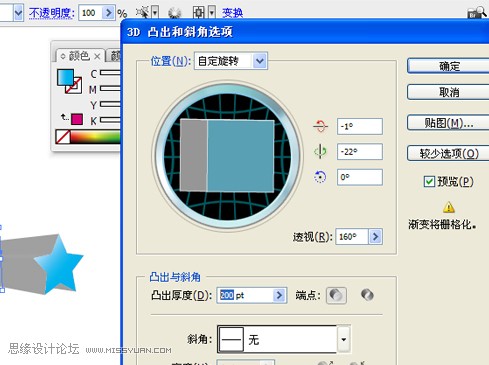Viewport: 489px width, 365px height.
Task: Click the none swatch in color spectrum
Action: coord(63,137)
